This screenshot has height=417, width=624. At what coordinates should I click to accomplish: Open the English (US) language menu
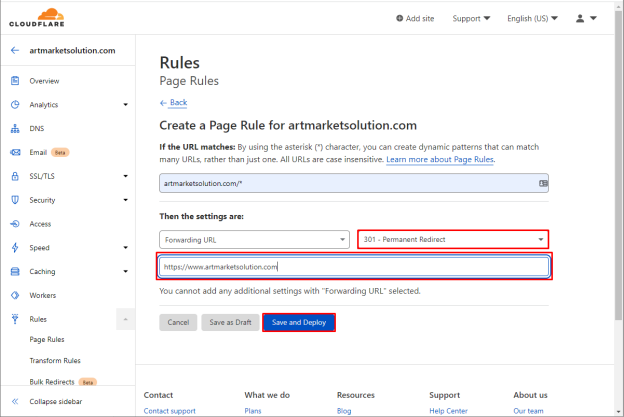(532, 18)
